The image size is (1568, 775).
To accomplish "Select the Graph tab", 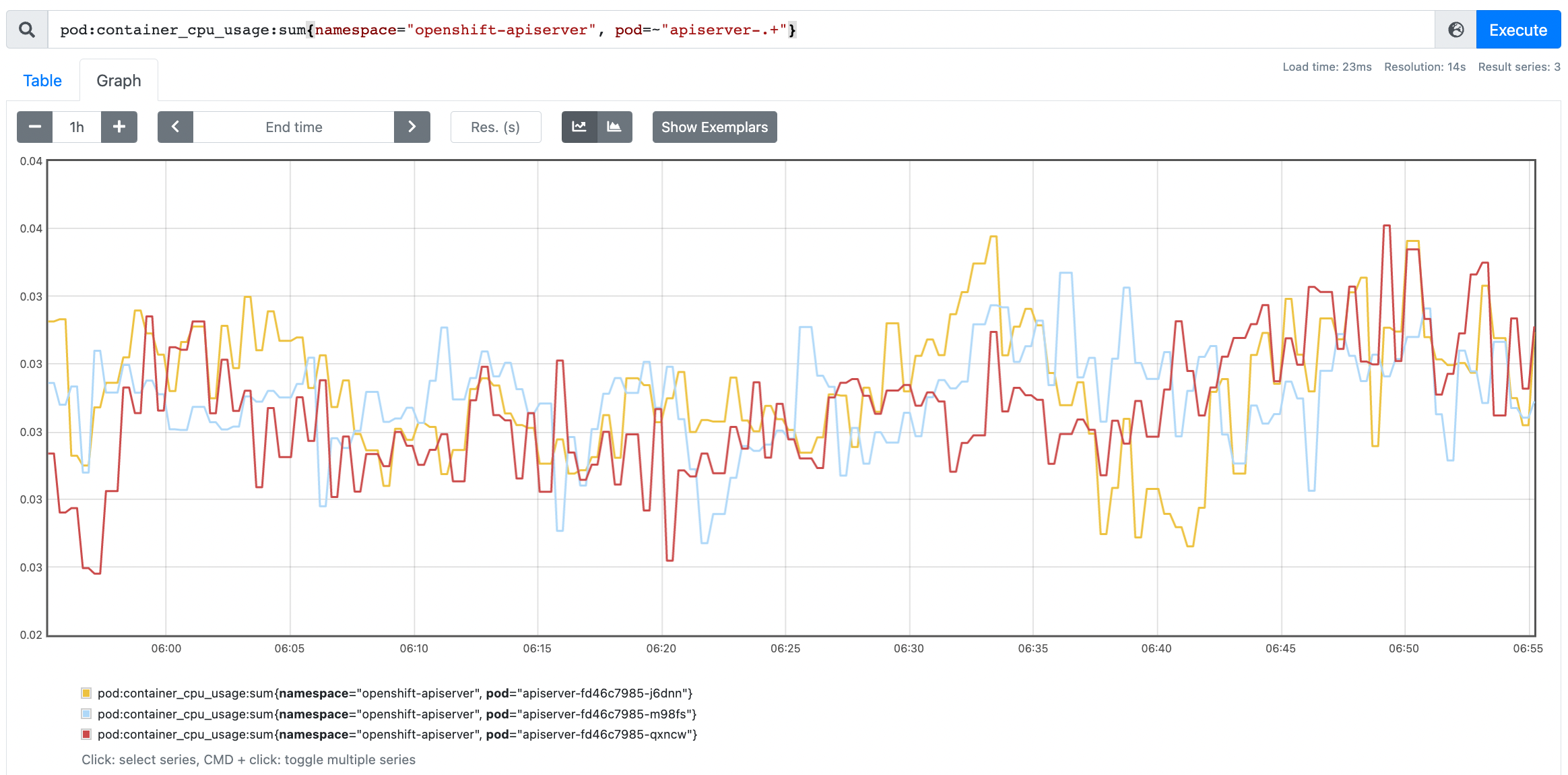I will (x=119, y=81).
